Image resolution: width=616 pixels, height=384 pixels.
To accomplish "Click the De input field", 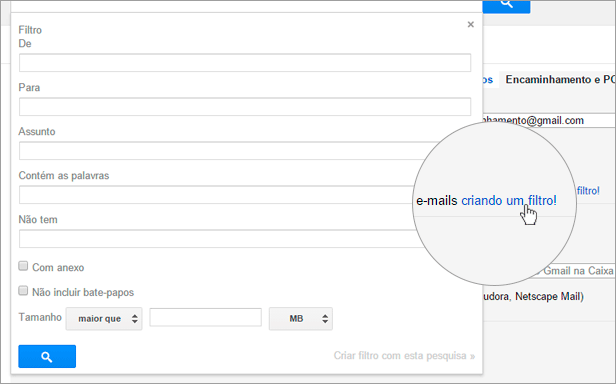I will coord(245,63).
